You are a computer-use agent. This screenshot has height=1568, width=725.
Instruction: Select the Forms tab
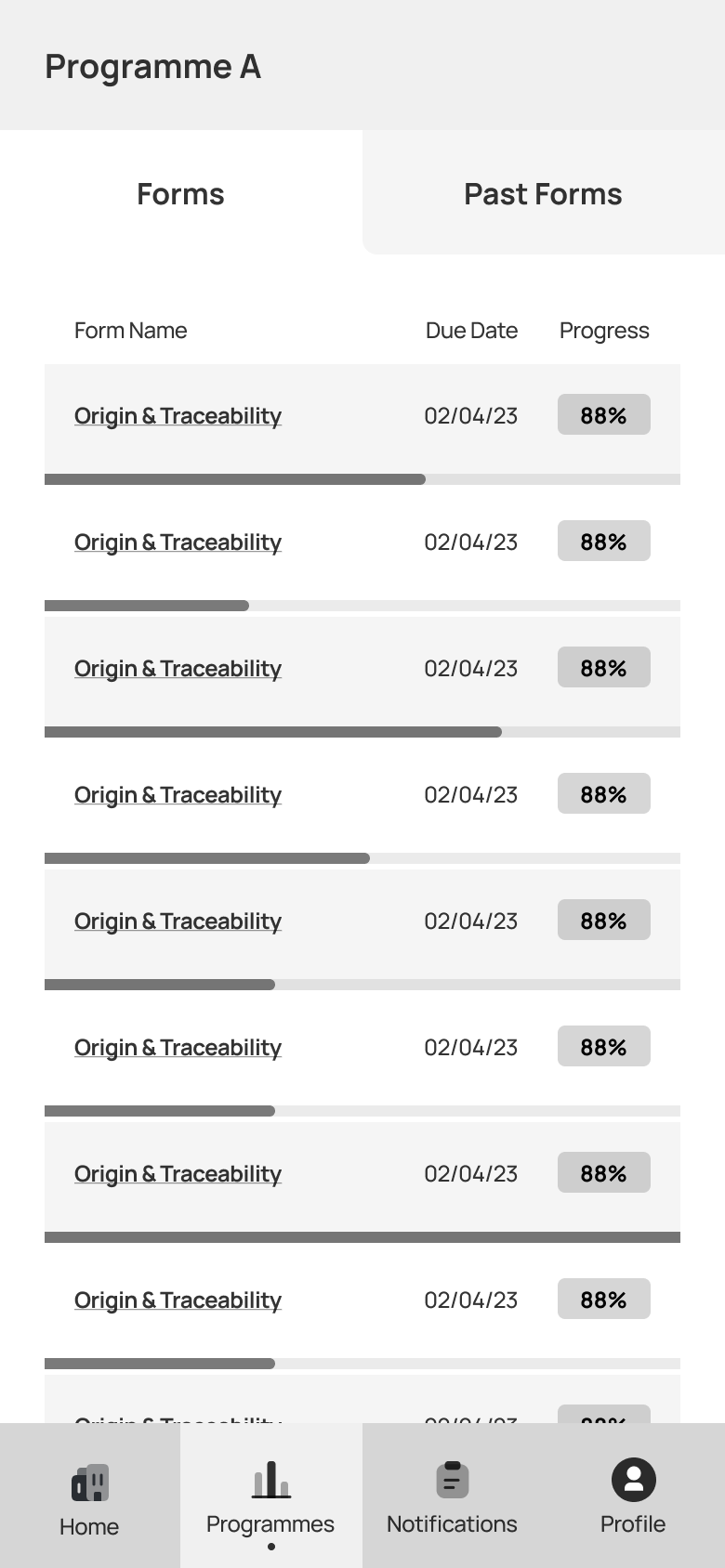pos(181,193)
